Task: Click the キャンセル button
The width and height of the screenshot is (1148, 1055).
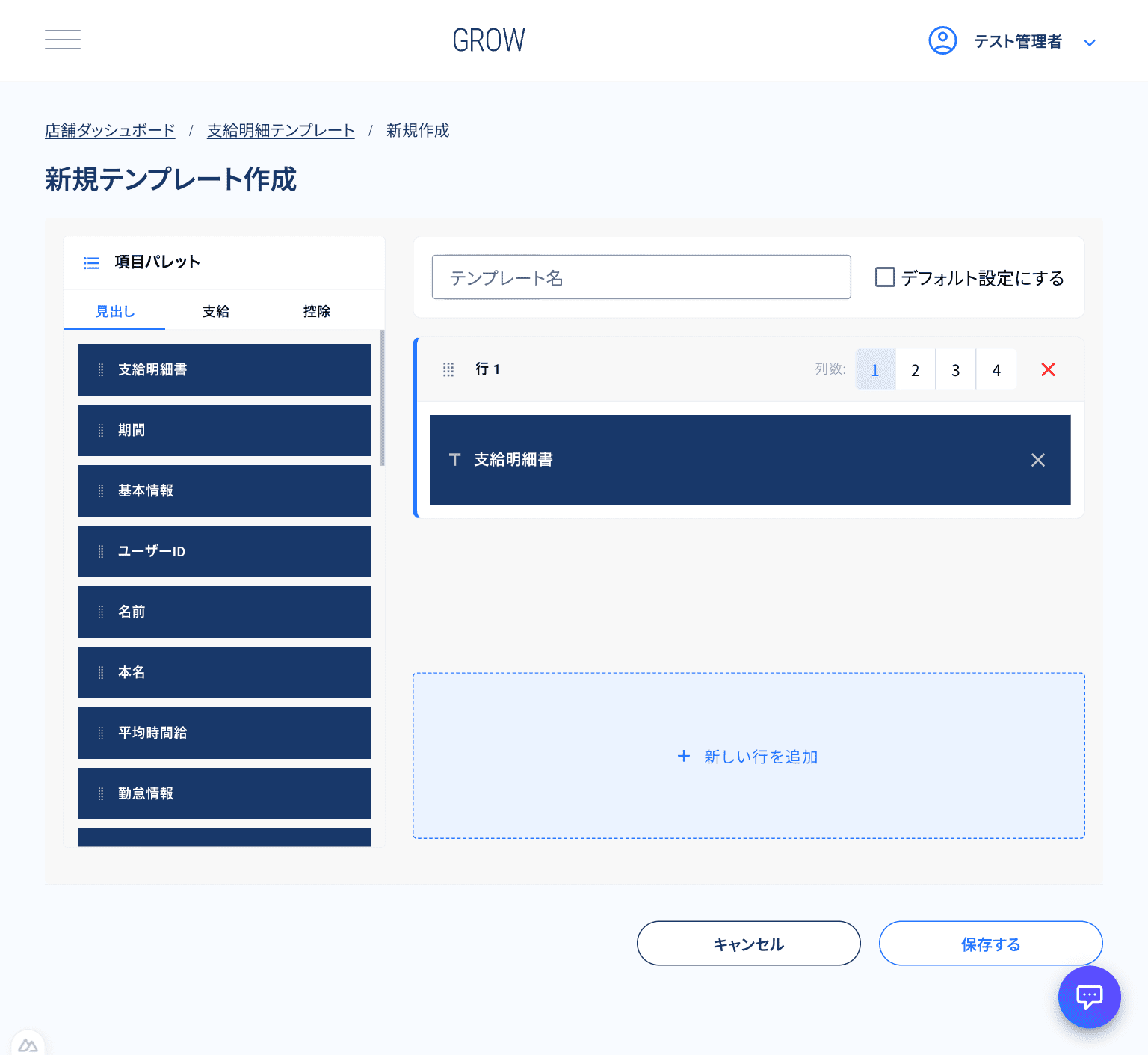Action: pos(748,944)
